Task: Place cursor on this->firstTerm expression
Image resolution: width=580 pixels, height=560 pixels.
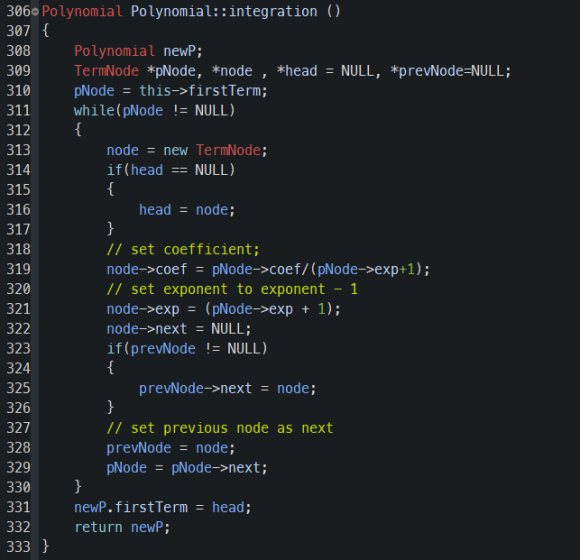Action: click(x=203, y=91)
